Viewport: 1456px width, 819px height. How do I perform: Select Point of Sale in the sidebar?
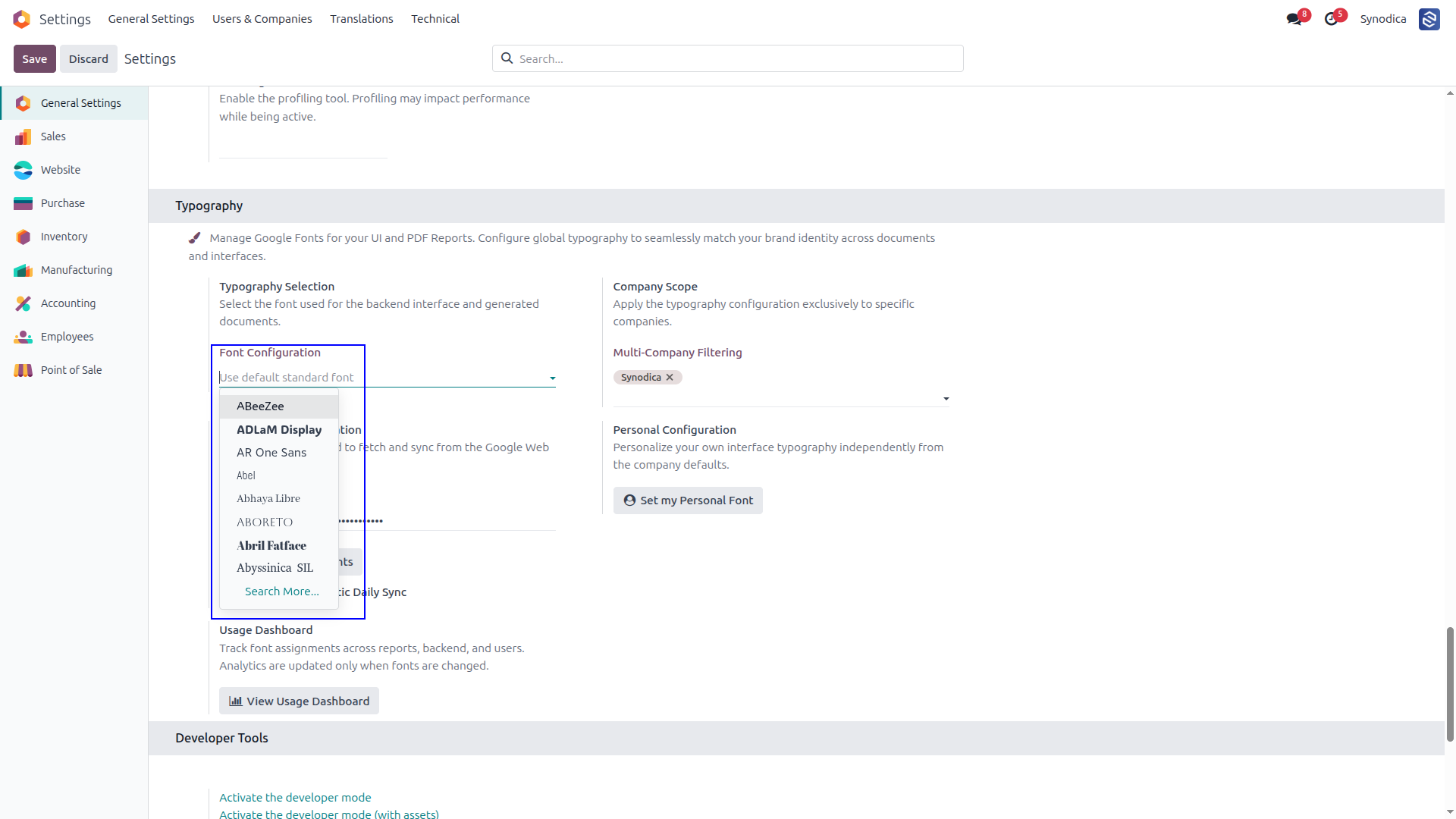tap(74, 370)
